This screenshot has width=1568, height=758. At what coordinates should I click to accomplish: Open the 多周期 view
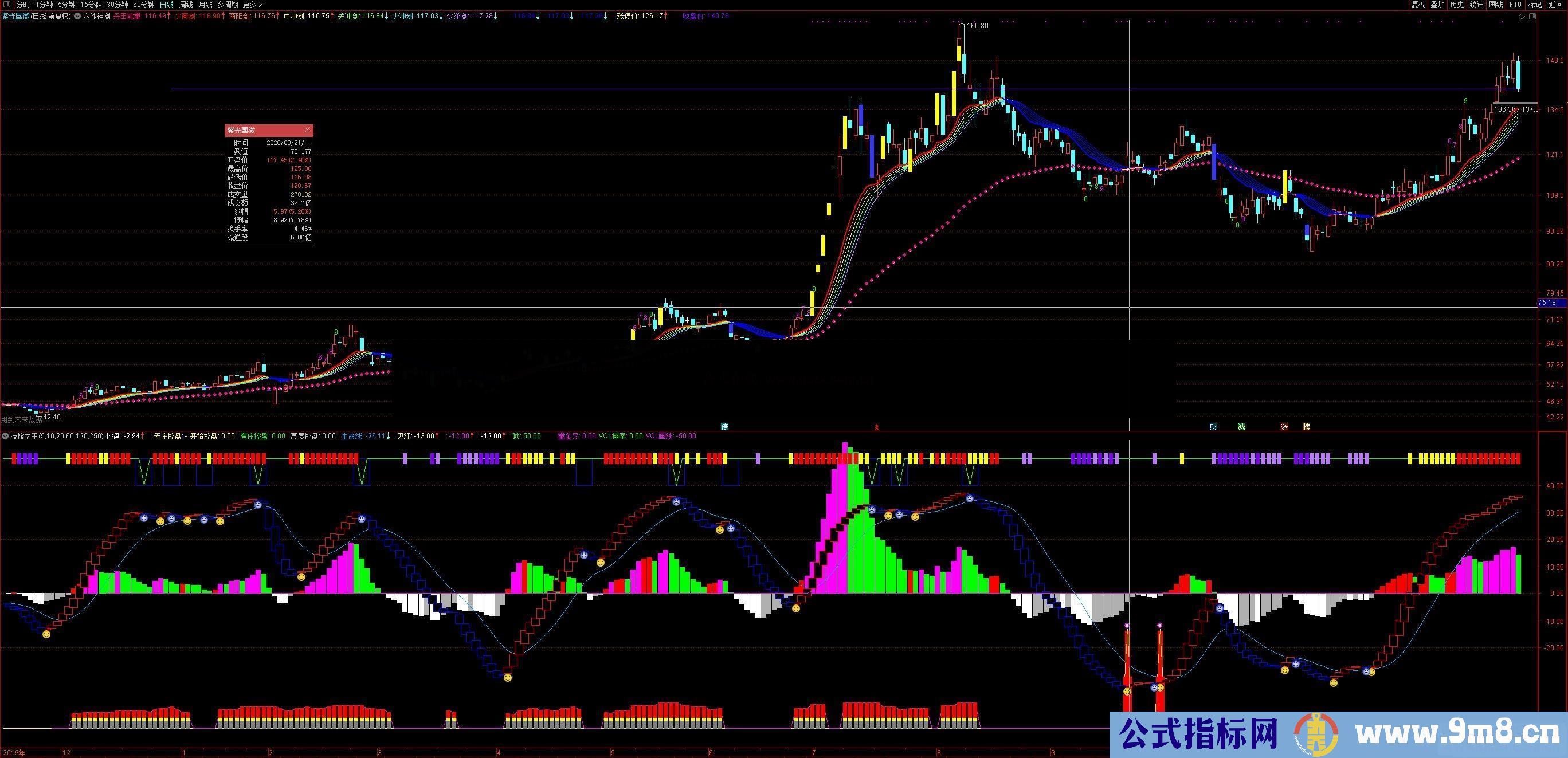tap(228, 5)
